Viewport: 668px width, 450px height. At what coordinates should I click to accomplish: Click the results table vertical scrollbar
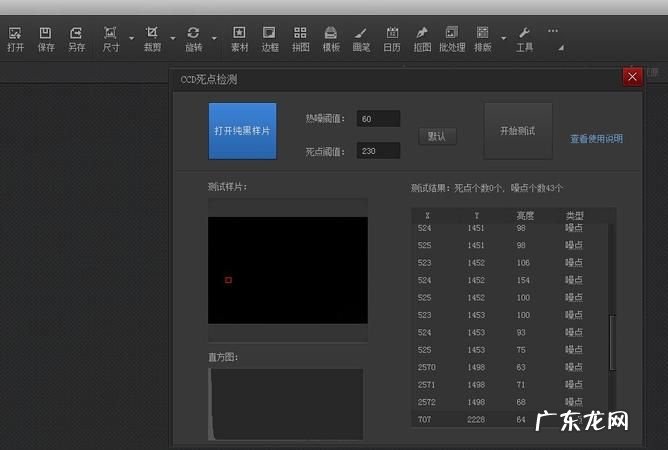[612, 340]
